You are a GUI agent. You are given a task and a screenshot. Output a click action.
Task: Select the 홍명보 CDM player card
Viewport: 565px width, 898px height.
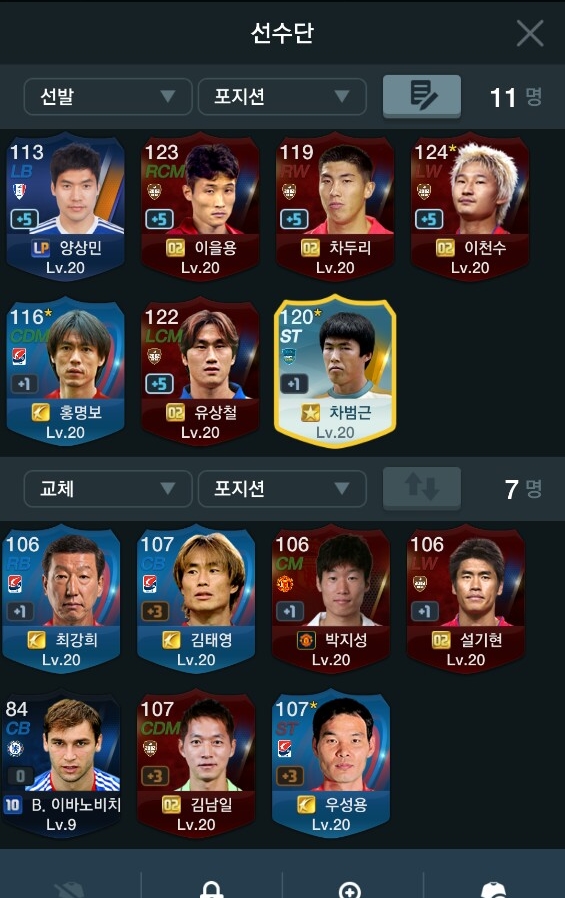coord(65,372)
